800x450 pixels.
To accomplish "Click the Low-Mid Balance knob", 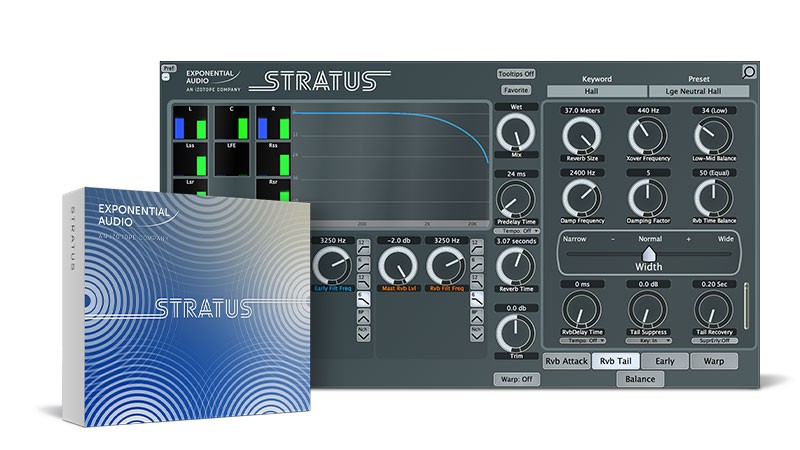I will point(713,136).
